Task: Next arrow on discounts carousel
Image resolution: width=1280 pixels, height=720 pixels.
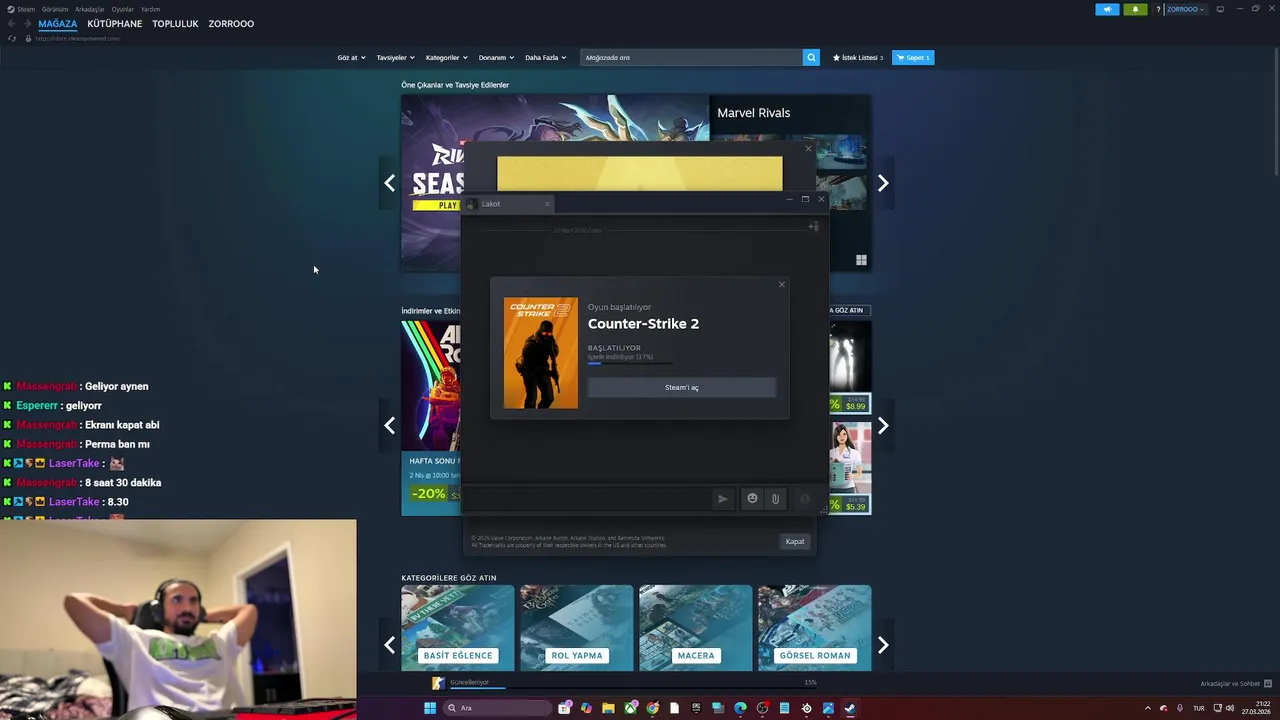Action: 883,426
